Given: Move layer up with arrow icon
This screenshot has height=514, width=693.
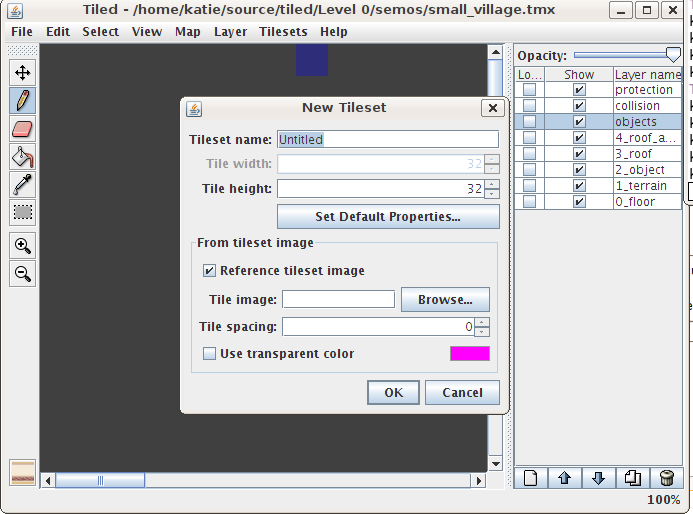Looking at the screenshot, I should [564, 478].
